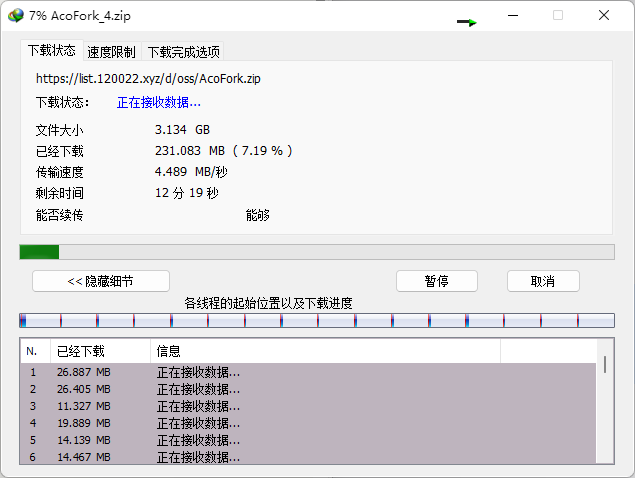
Task: Cancel the download with 取消 button
Action: [x=543, y=281]
